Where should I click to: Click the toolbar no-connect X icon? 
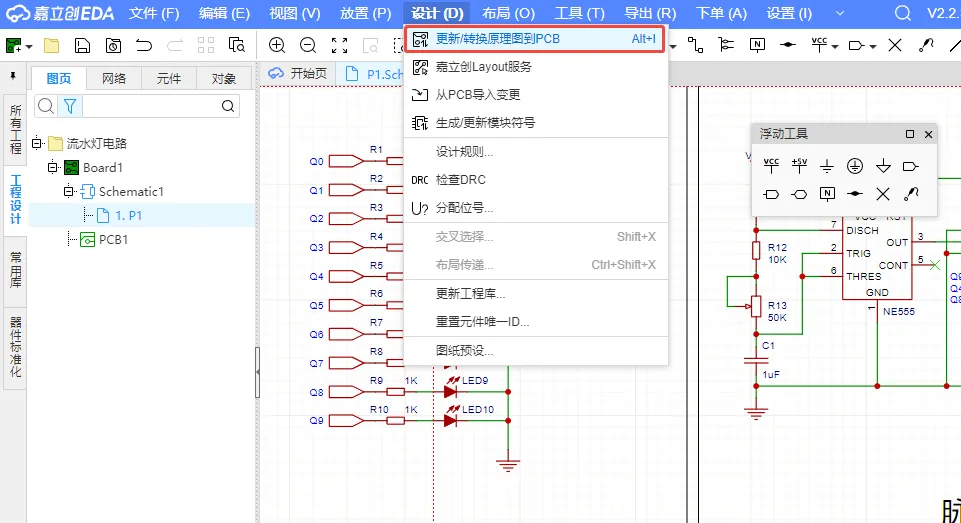pyautogui.click(x=895, y=45)
